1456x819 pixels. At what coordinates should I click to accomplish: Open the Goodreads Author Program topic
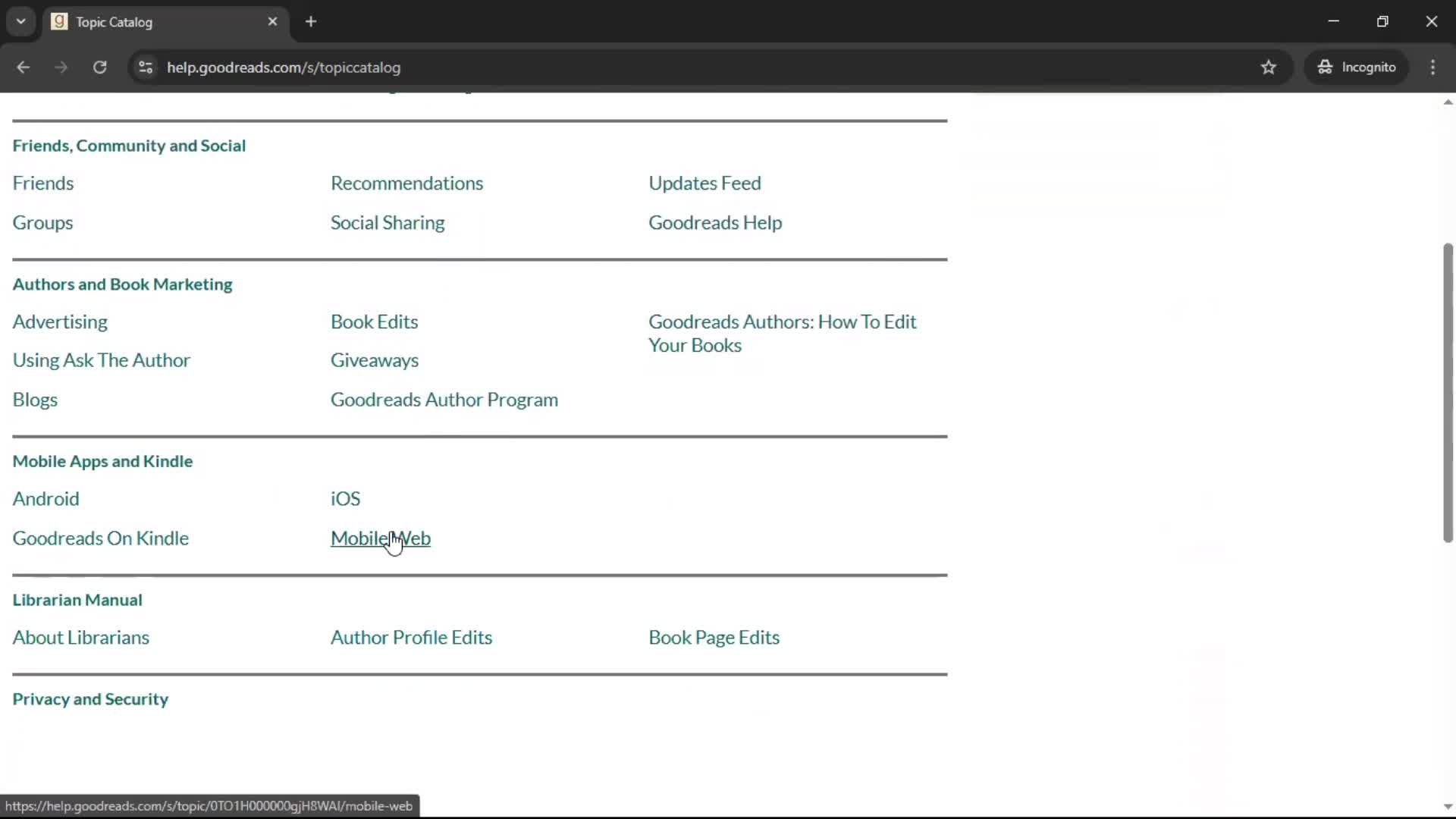coord(444,400)
